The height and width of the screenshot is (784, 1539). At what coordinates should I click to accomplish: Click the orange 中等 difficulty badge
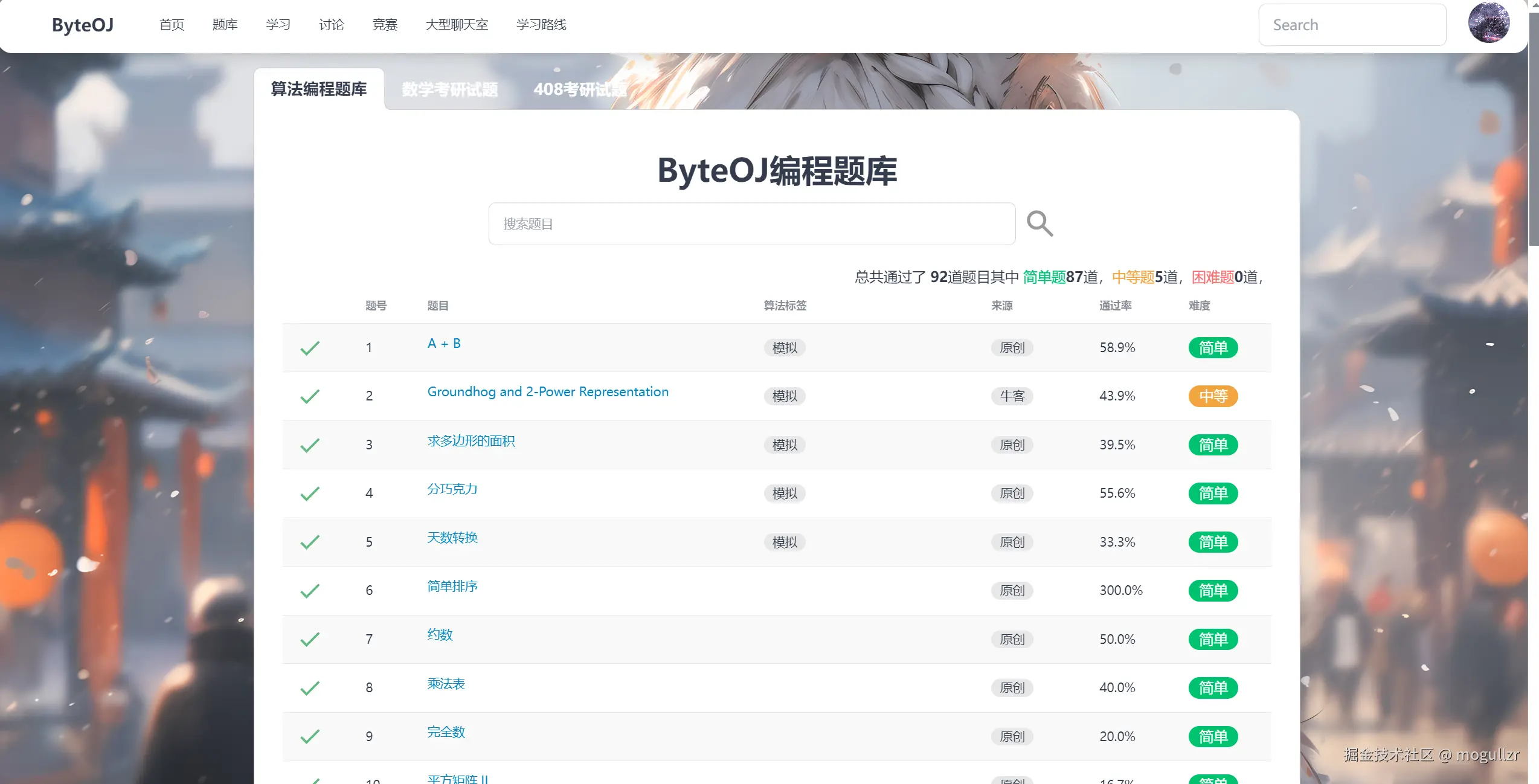(x=1213, y=396)
